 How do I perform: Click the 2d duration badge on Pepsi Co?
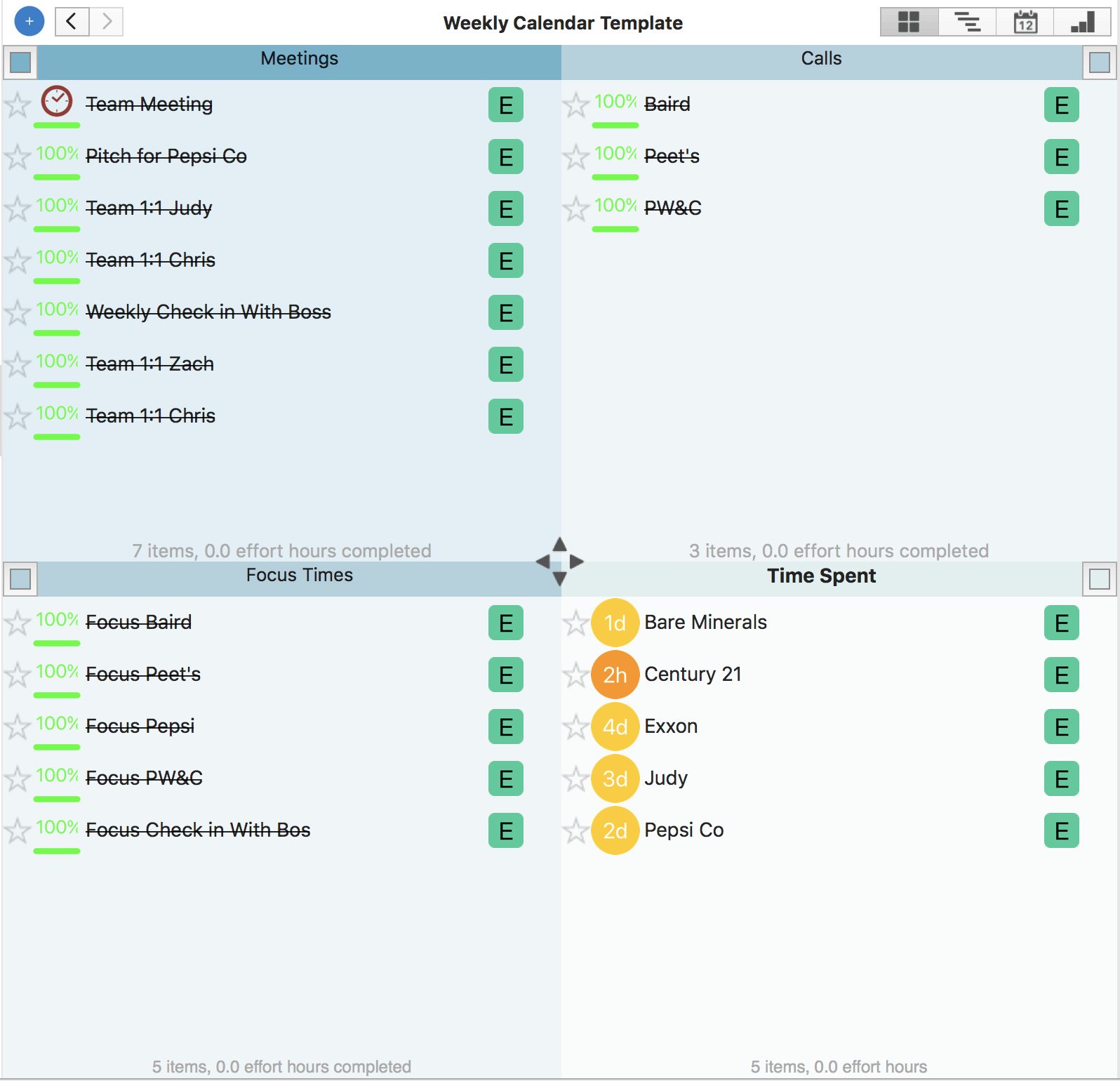615,830
